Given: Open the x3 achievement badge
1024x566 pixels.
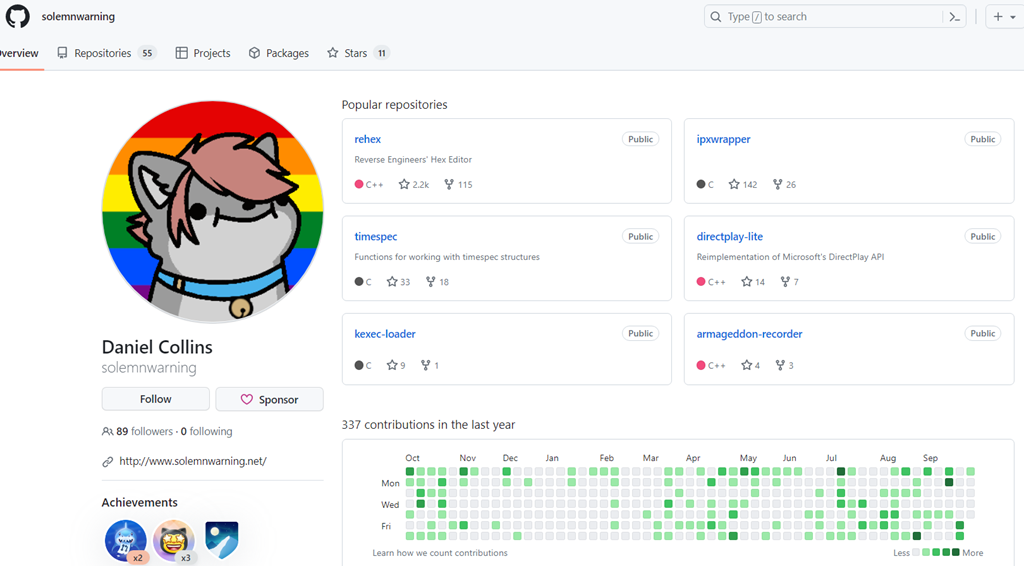Looking at the screenshot, I should coord(174,541).
